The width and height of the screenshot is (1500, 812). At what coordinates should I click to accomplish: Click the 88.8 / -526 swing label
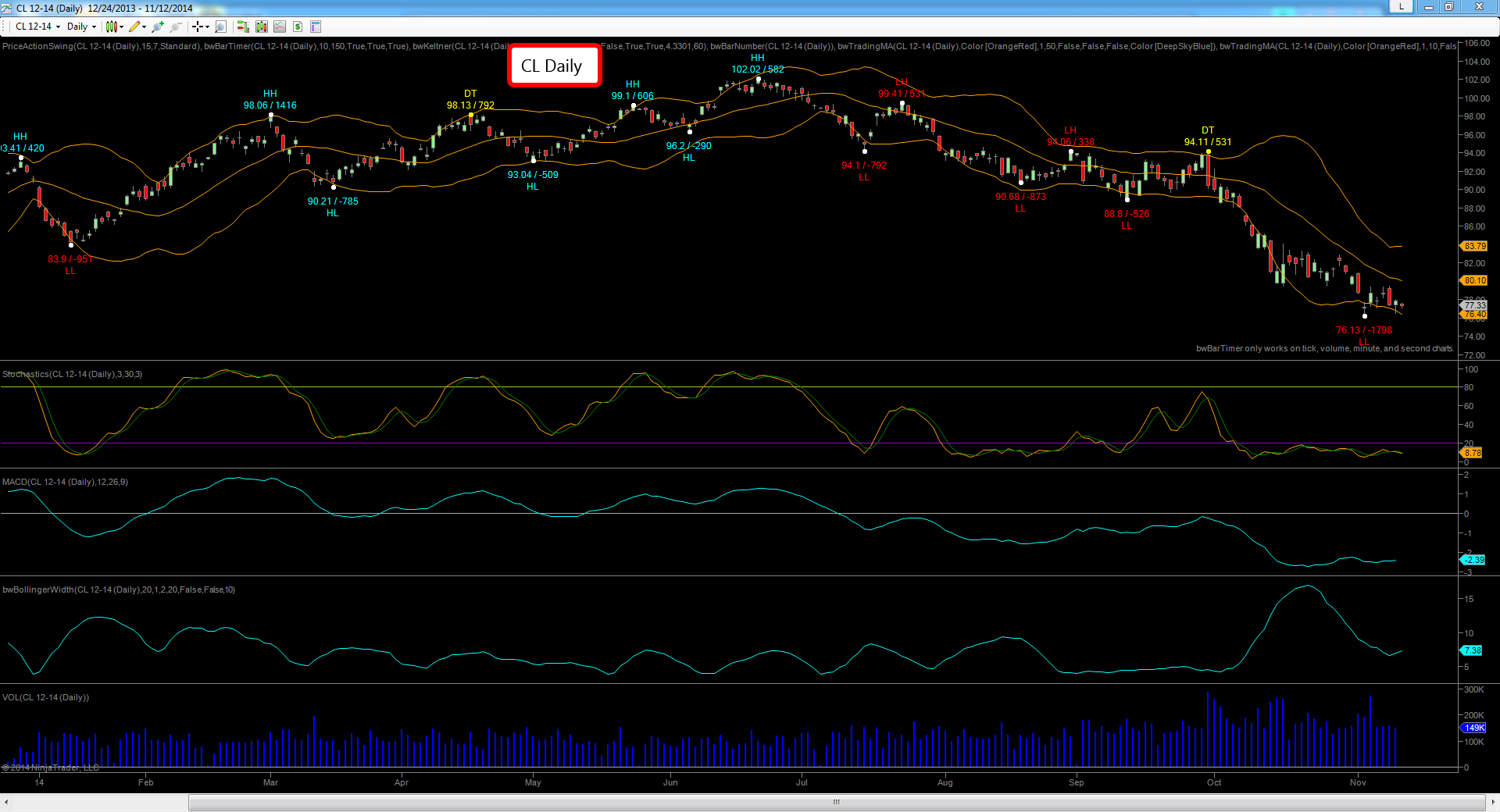pos(1127,214)
